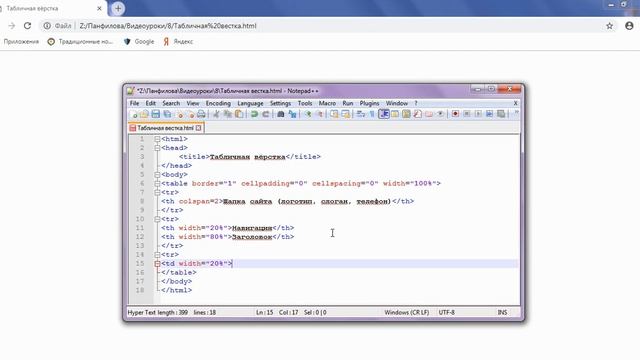Collapse the <table> fold on line 6
The width and height of the screenshot is (640, 360).
point(157,184)
